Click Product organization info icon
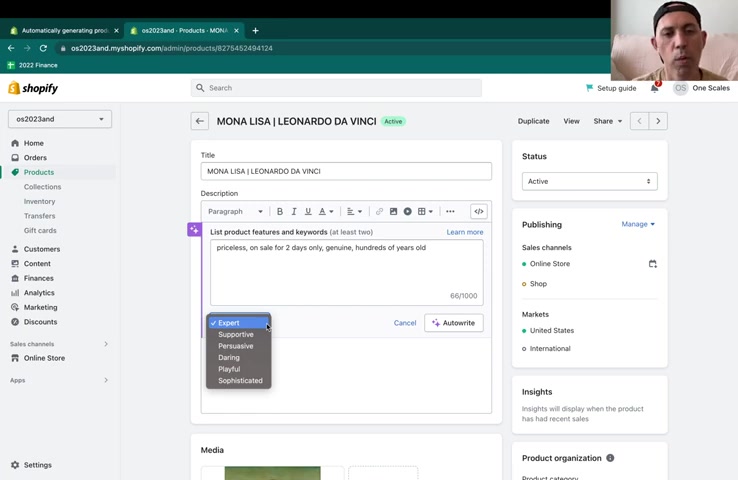 [610, 458]
